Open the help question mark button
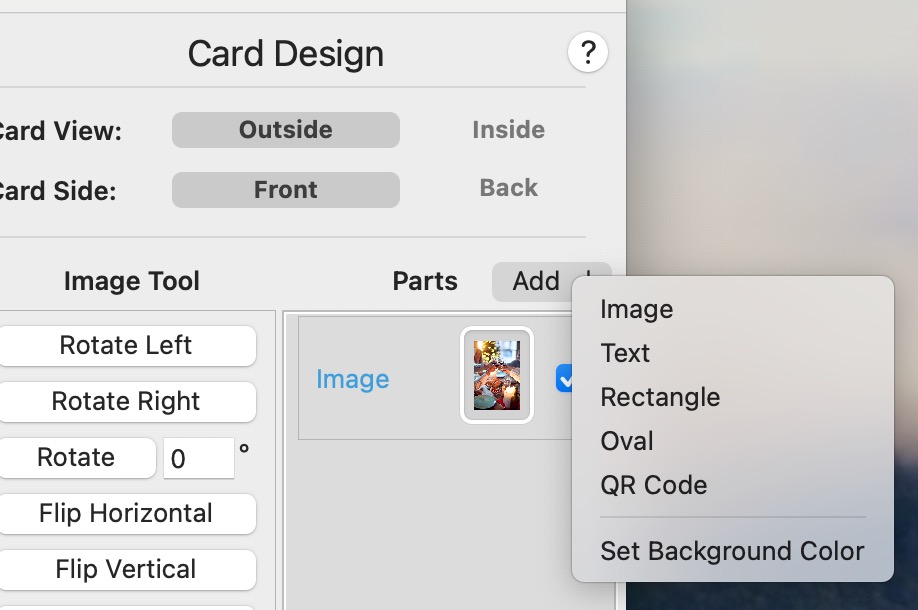Image resolution: width=918 pixels, height=610 pixels. click(x=588, y=52)
